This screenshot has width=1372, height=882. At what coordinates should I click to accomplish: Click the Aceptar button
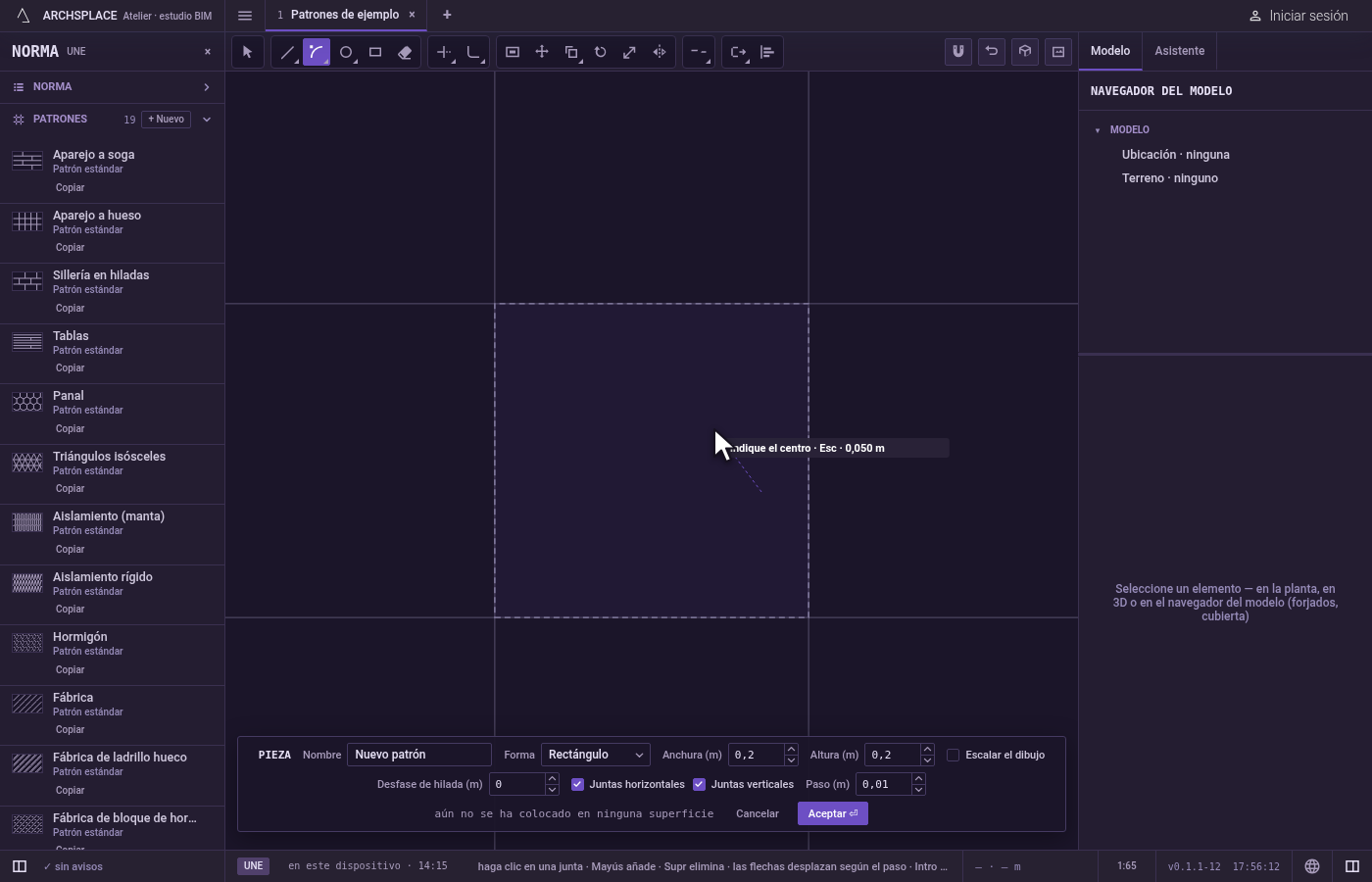[x=833, y=813]
